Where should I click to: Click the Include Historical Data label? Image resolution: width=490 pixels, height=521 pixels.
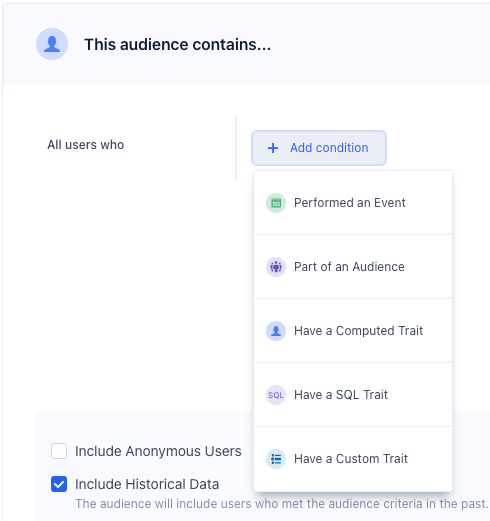(147, 484)
